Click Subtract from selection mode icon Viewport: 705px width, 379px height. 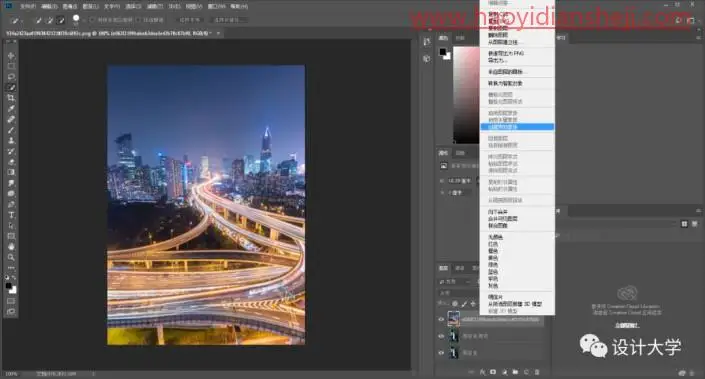click(x=61, y=20)
